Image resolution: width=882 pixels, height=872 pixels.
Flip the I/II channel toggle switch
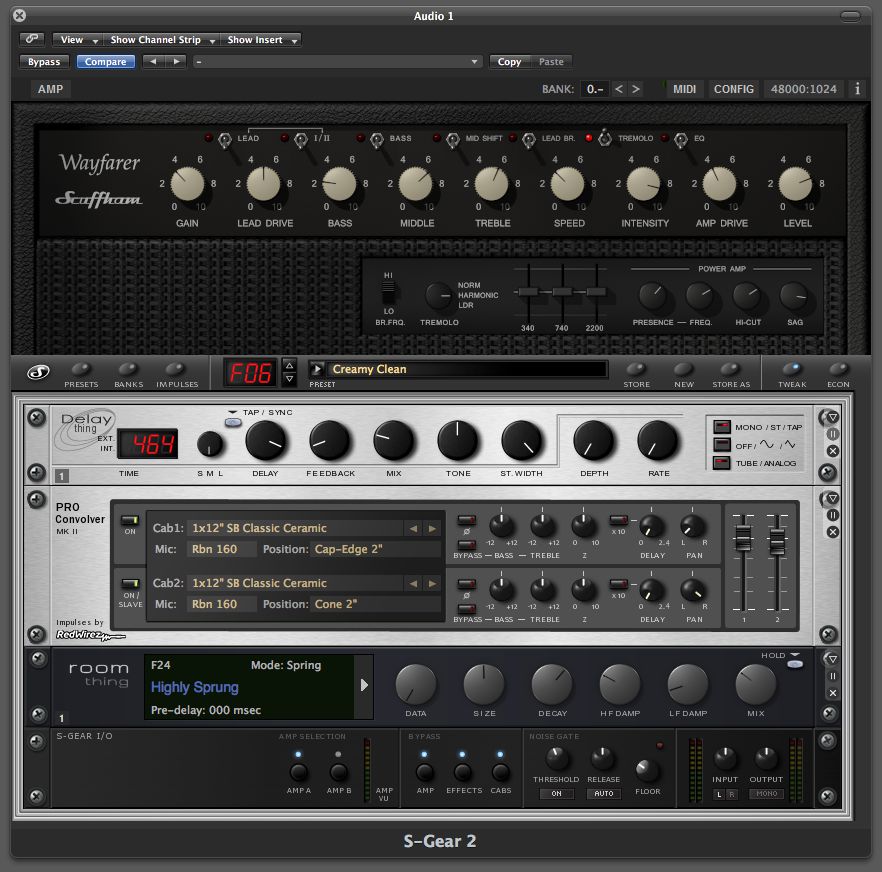point(301,140)
